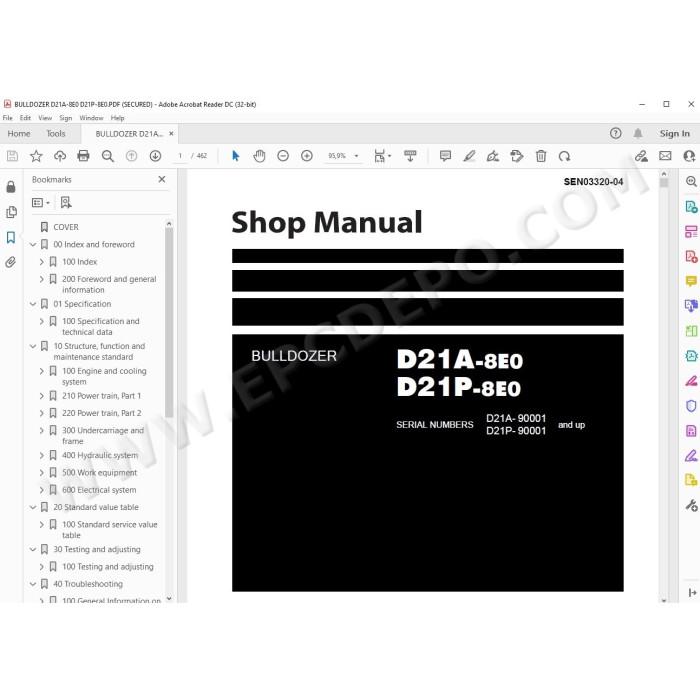Toggle the Bookmarks panel icon
The width and height of the screenshot is (700, 700).
click(11, 237)
